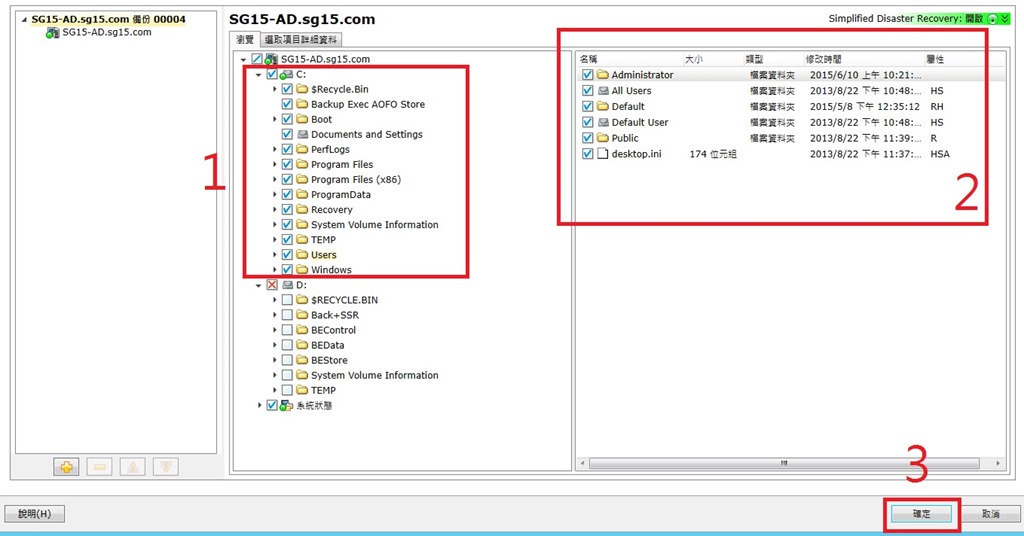Open the 選取項目詳細資料 tab
The image size is (1024, 536).
point(300,40)
